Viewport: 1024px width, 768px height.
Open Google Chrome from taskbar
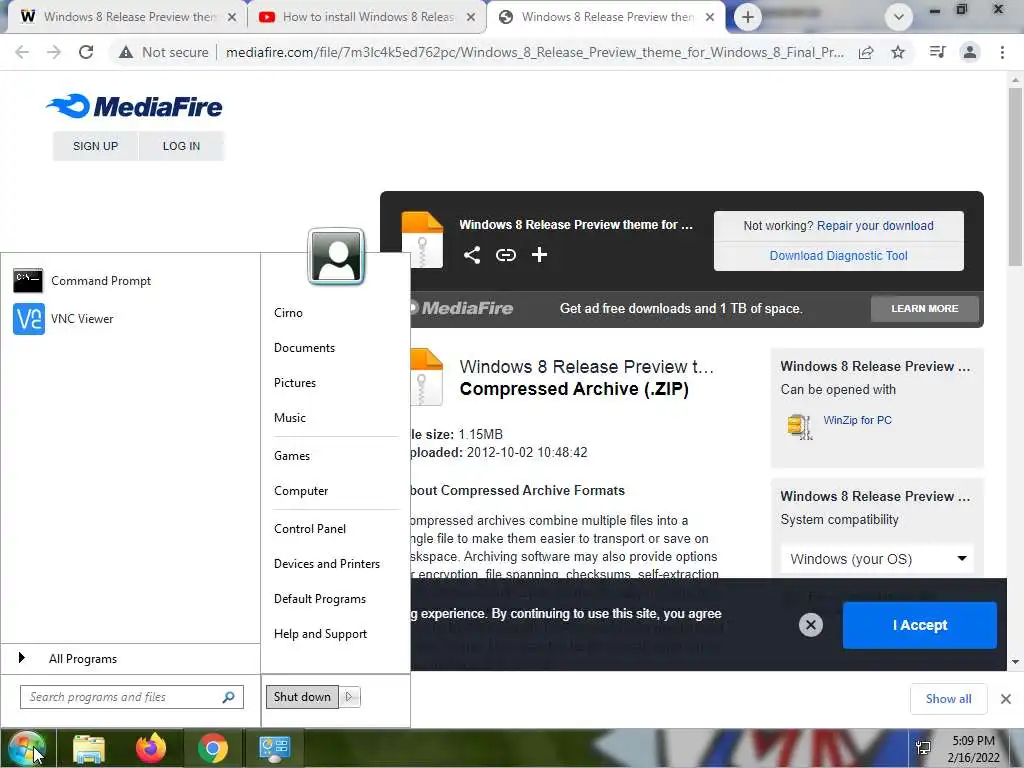click(212, 748)
